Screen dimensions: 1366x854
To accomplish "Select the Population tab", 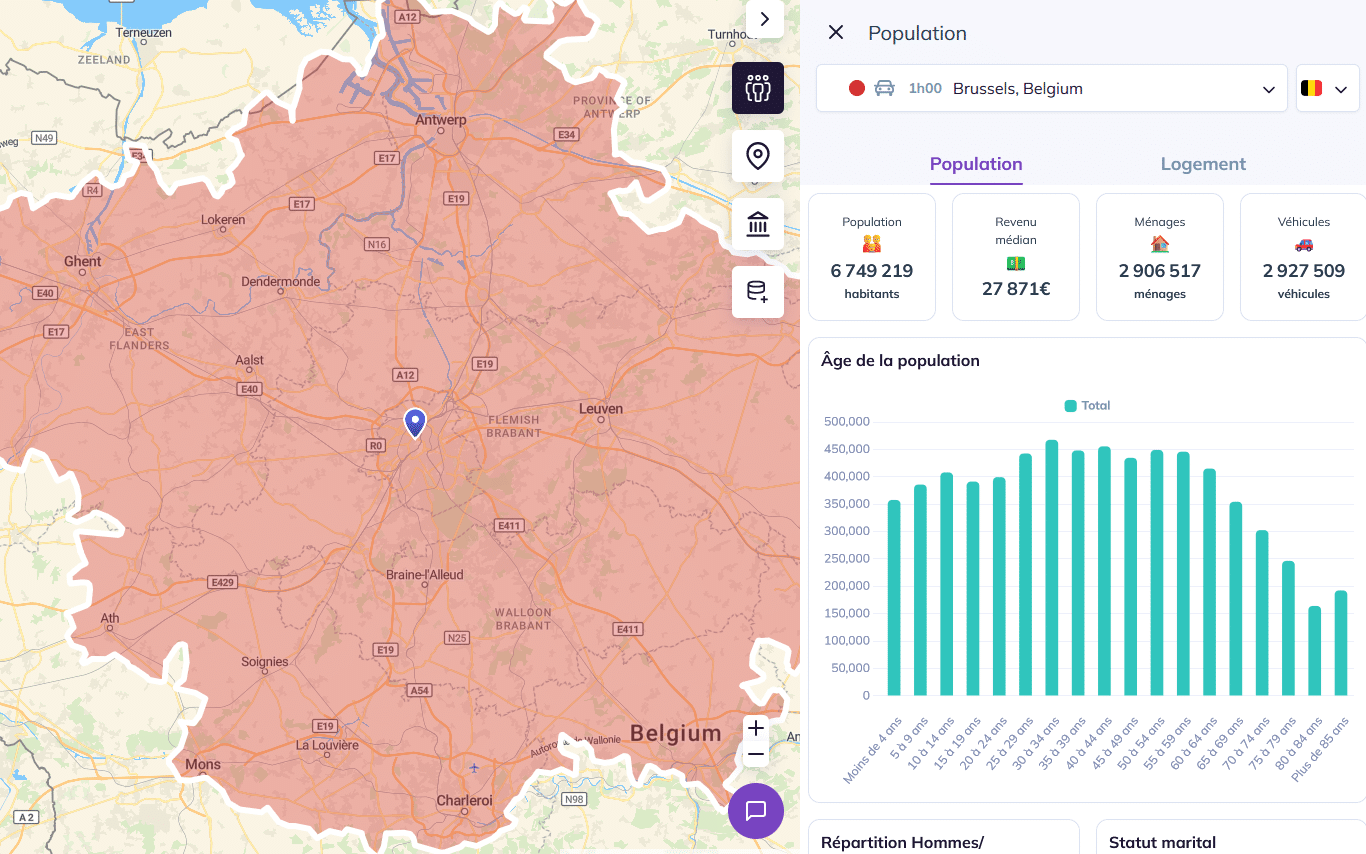I will pos(975,164).
